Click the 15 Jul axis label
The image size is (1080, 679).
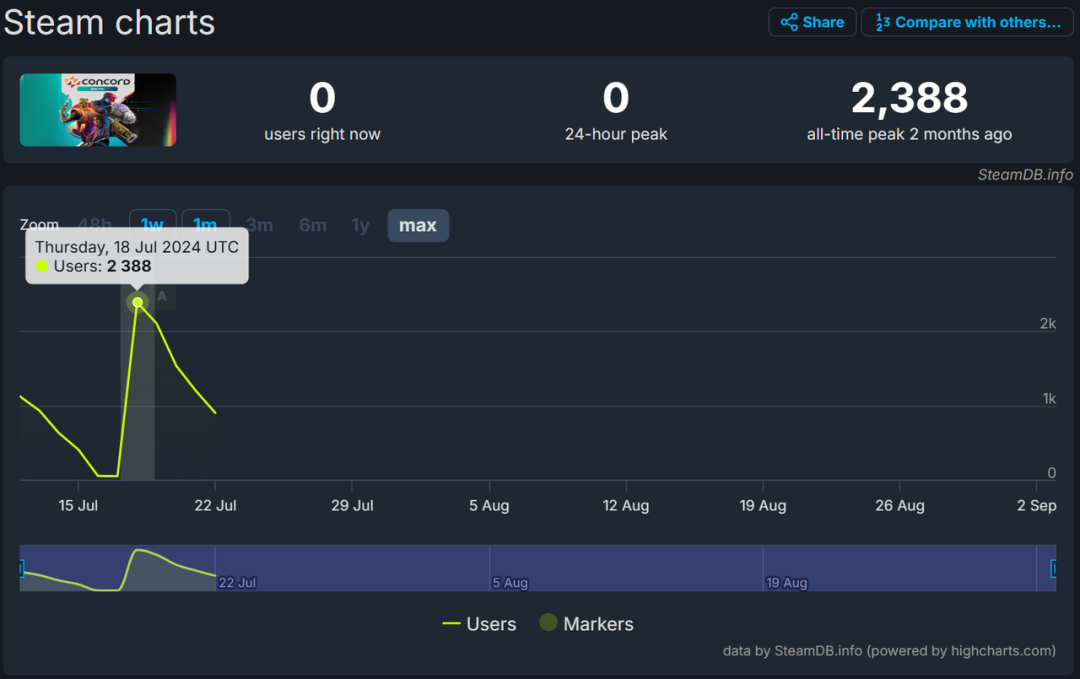[78, 505]
